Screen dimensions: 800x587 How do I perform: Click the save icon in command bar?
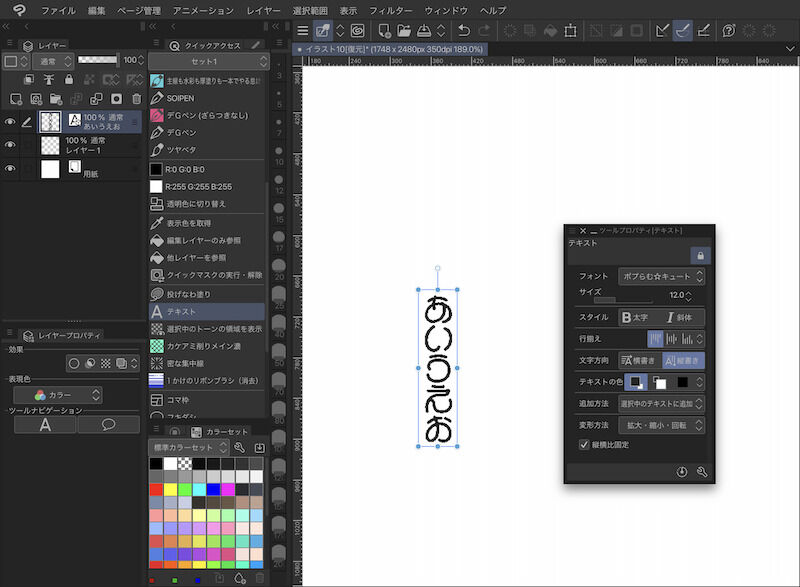(424, 31)
